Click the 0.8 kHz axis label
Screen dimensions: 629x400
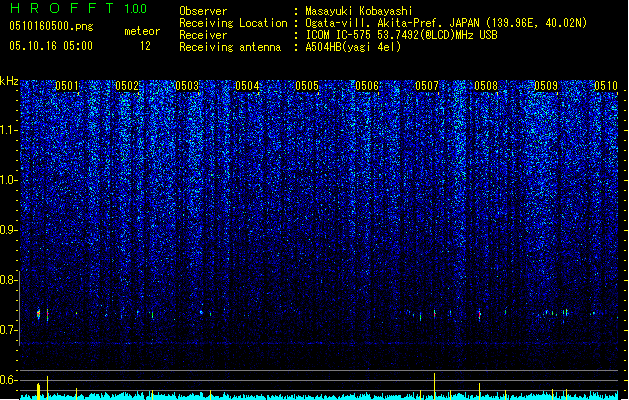(8, 280)
